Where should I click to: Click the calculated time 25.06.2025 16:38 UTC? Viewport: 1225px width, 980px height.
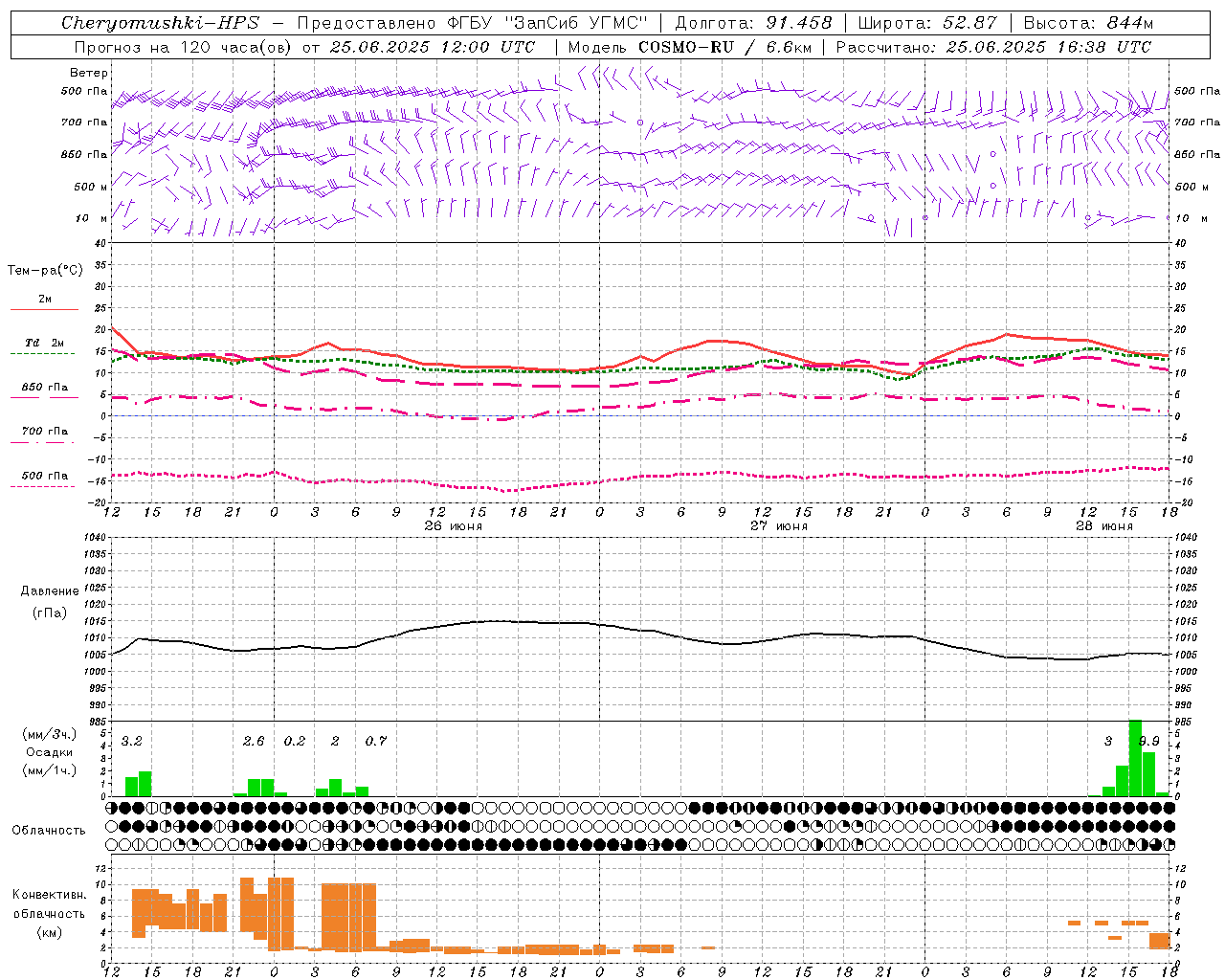[1048, 47]
